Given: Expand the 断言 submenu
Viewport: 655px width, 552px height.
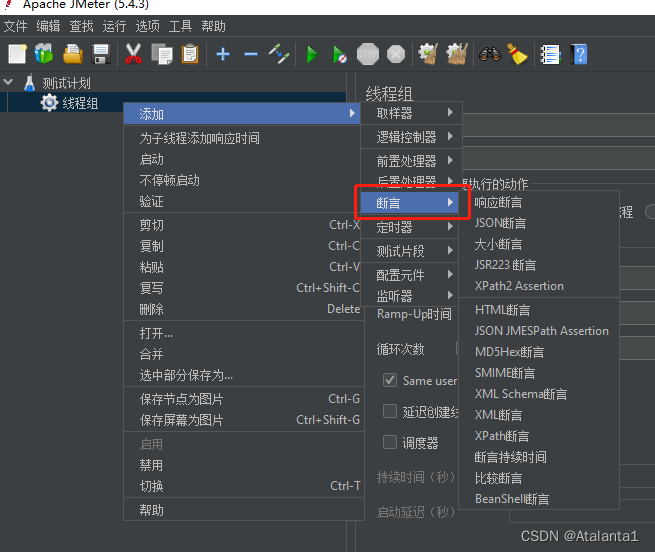Looking at the screenshot, I should point(409,203).
